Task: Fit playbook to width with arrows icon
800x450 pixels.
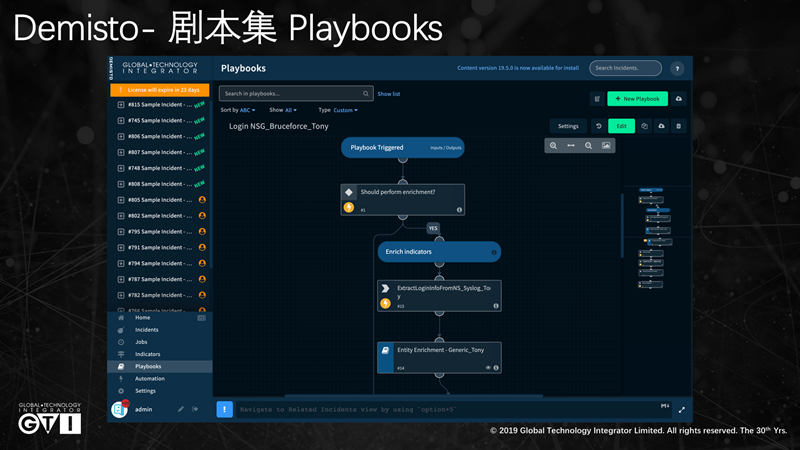Action: [571, 146]
